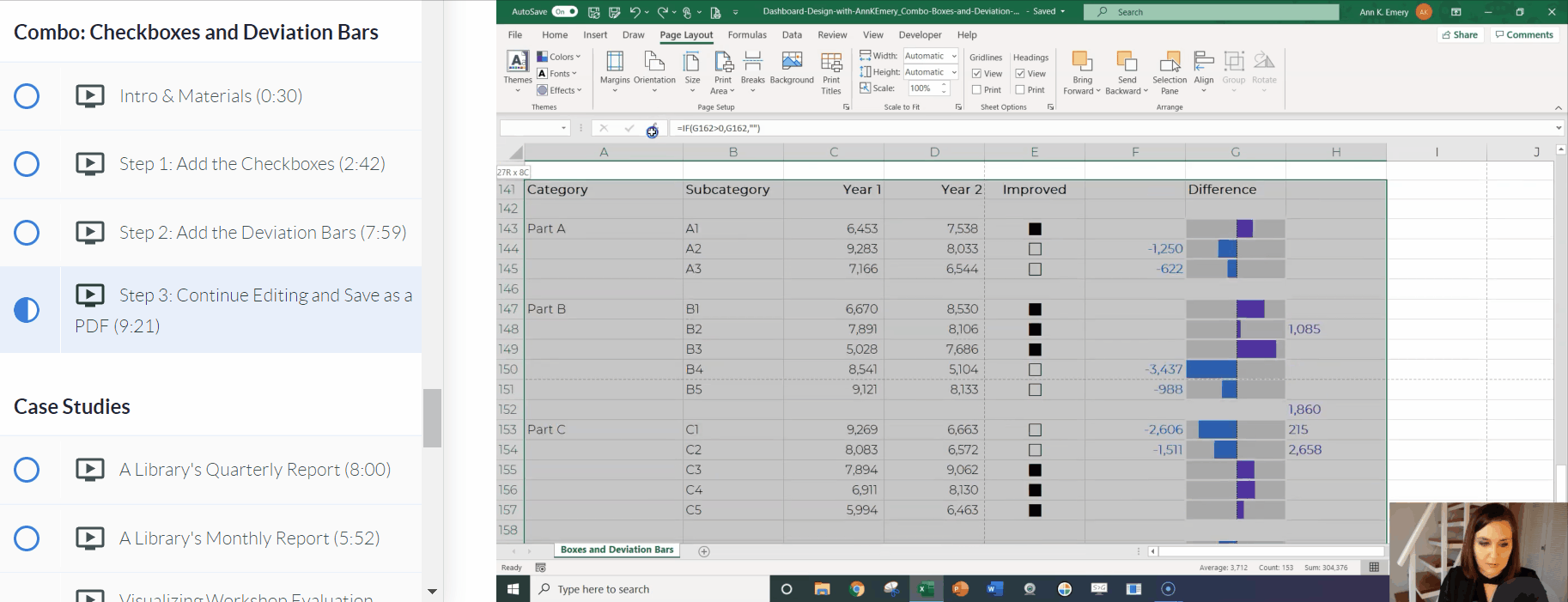
Task: Open the Name Box dropdown arrow
Action: 564,128
